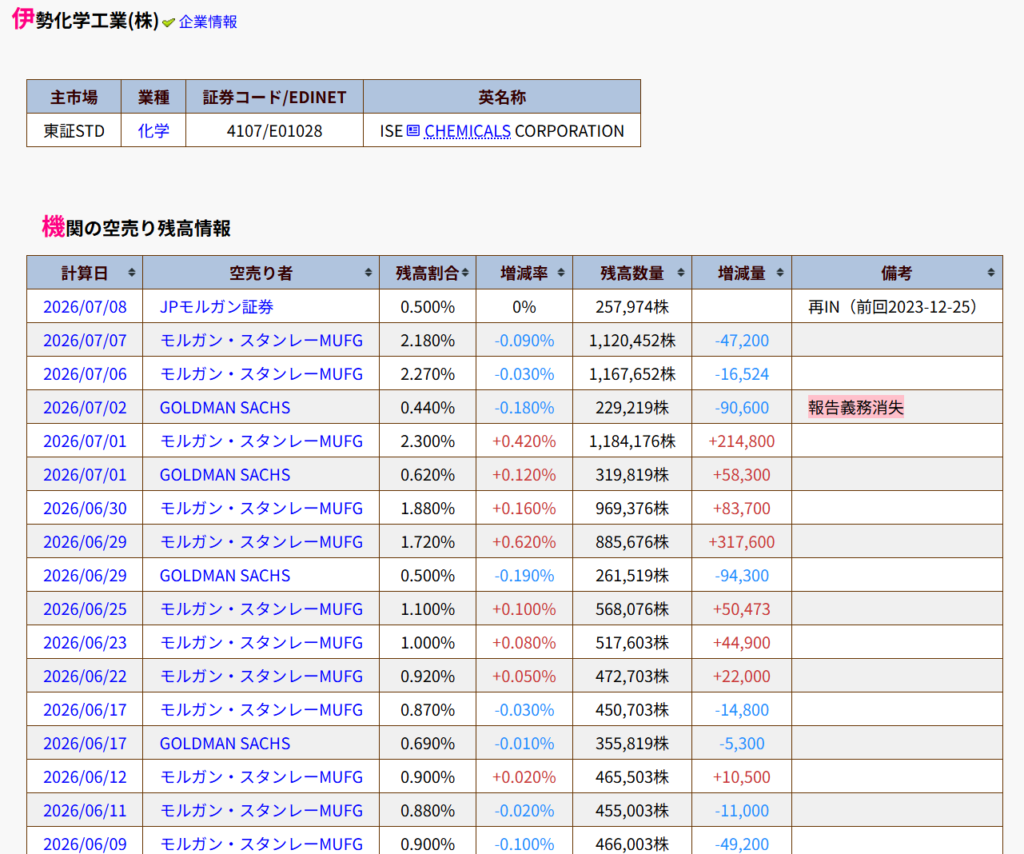This screenshot has width=1024, height=854.
Task: Select the 東証STD market cell
Action: click(74, 131)
